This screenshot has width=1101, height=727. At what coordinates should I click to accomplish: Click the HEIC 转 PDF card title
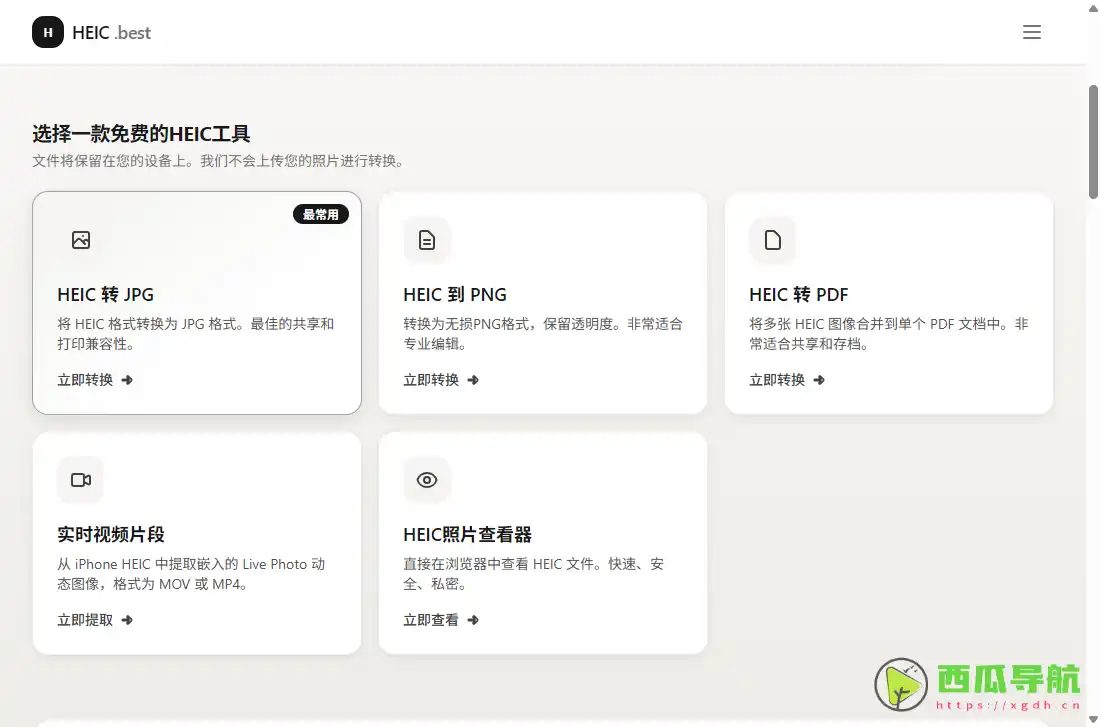pos(798,294)
